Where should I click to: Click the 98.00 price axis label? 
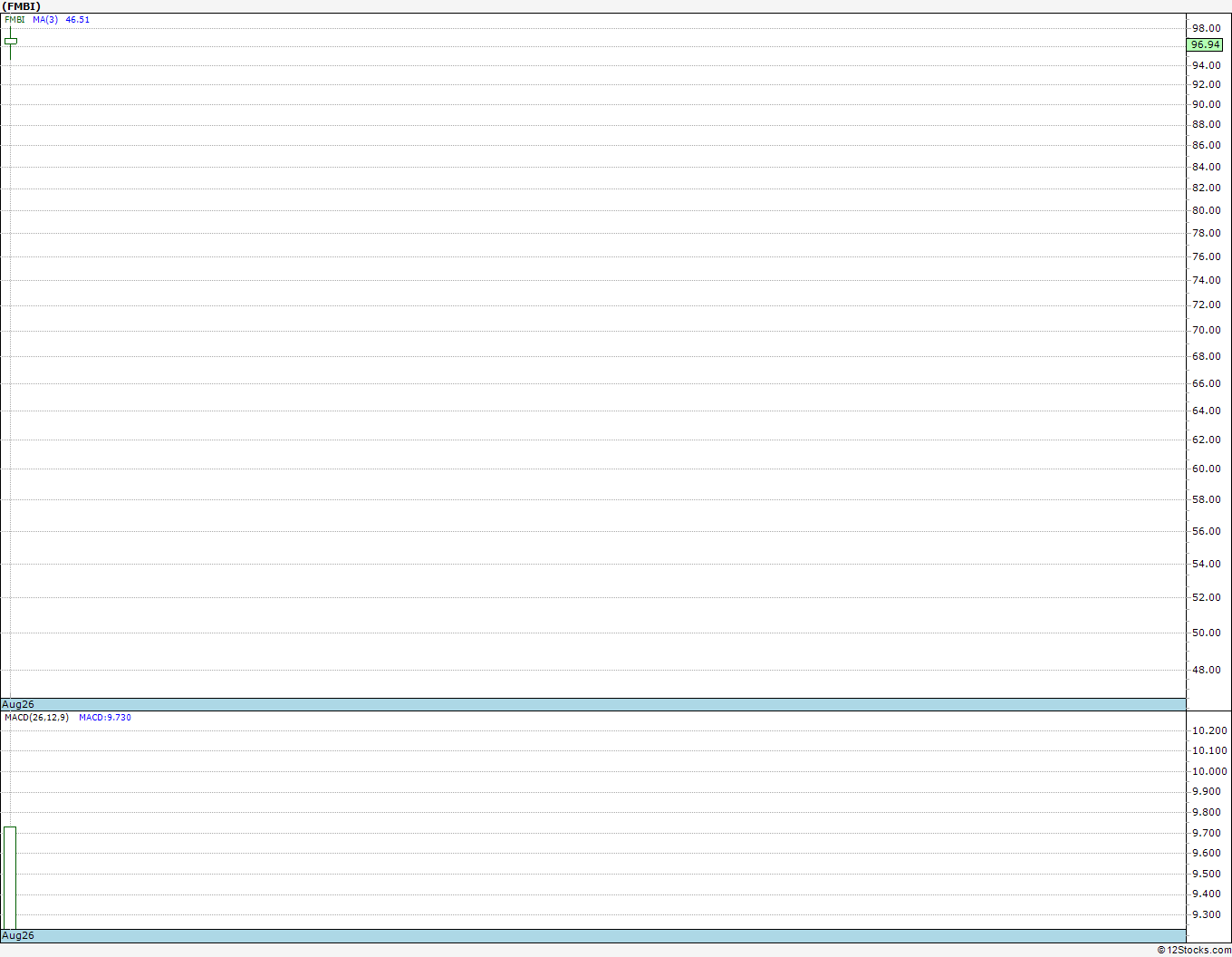(x=1206, y=28)
